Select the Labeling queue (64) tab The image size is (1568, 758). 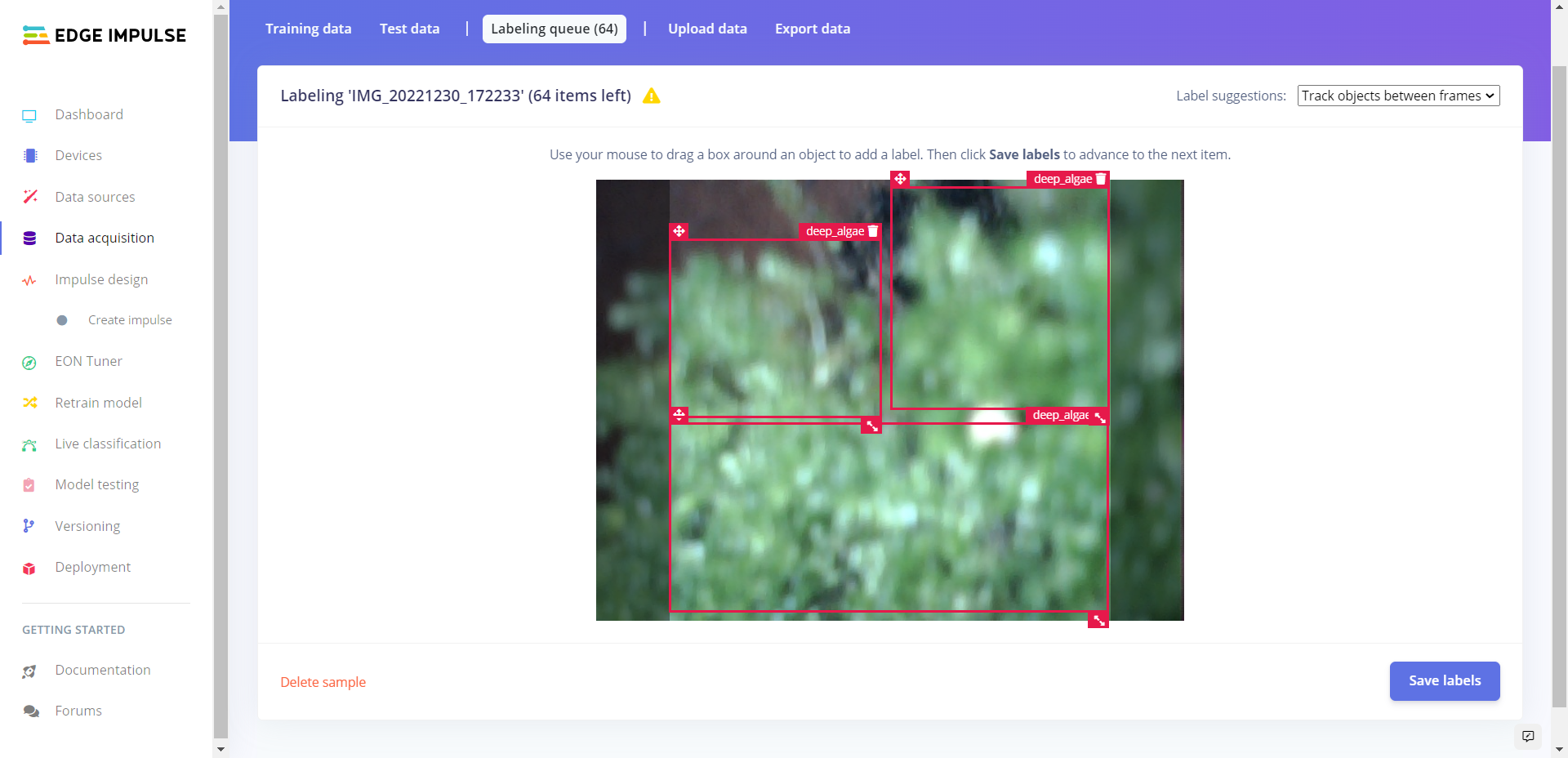554,29
